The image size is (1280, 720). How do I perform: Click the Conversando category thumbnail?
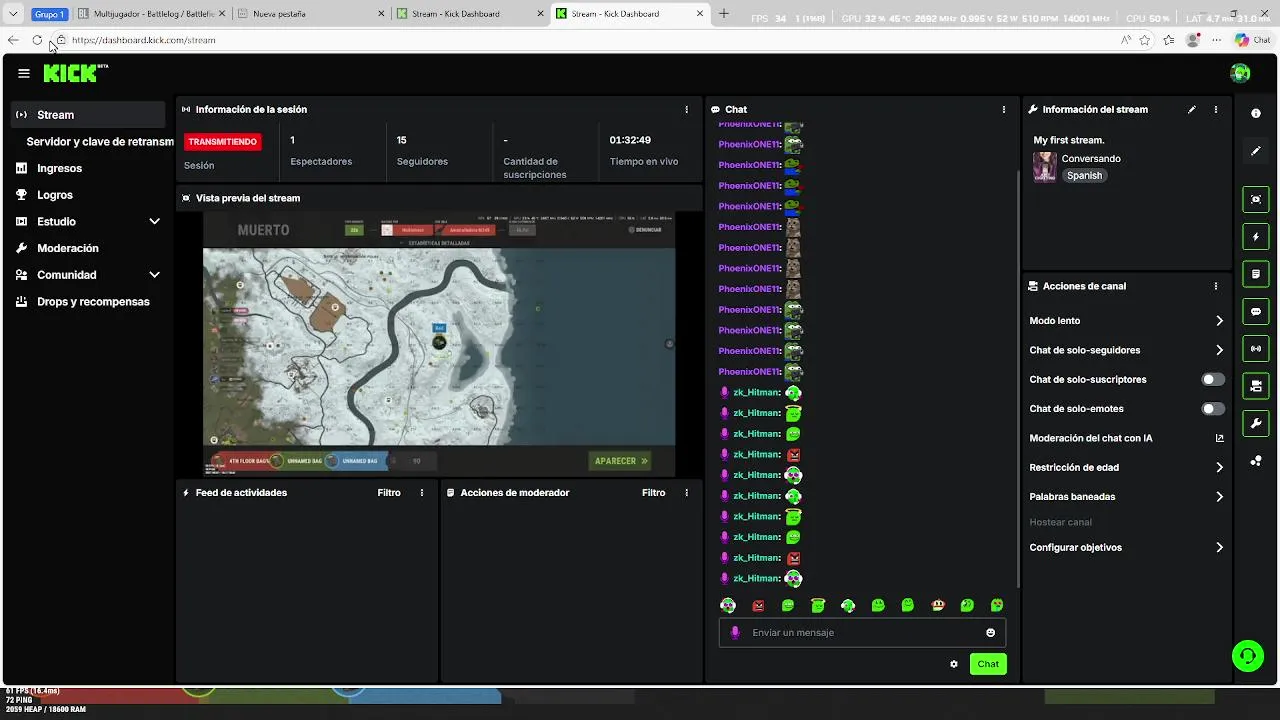point(1045,167)
